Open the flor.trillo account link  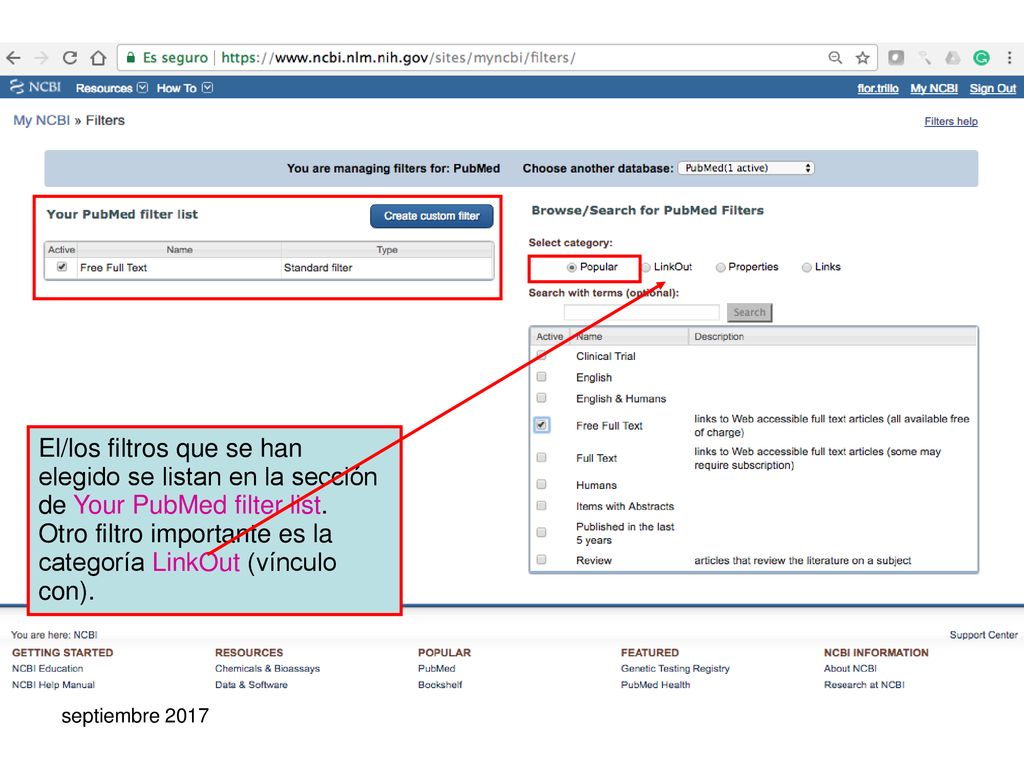click(x=878, y=88)
